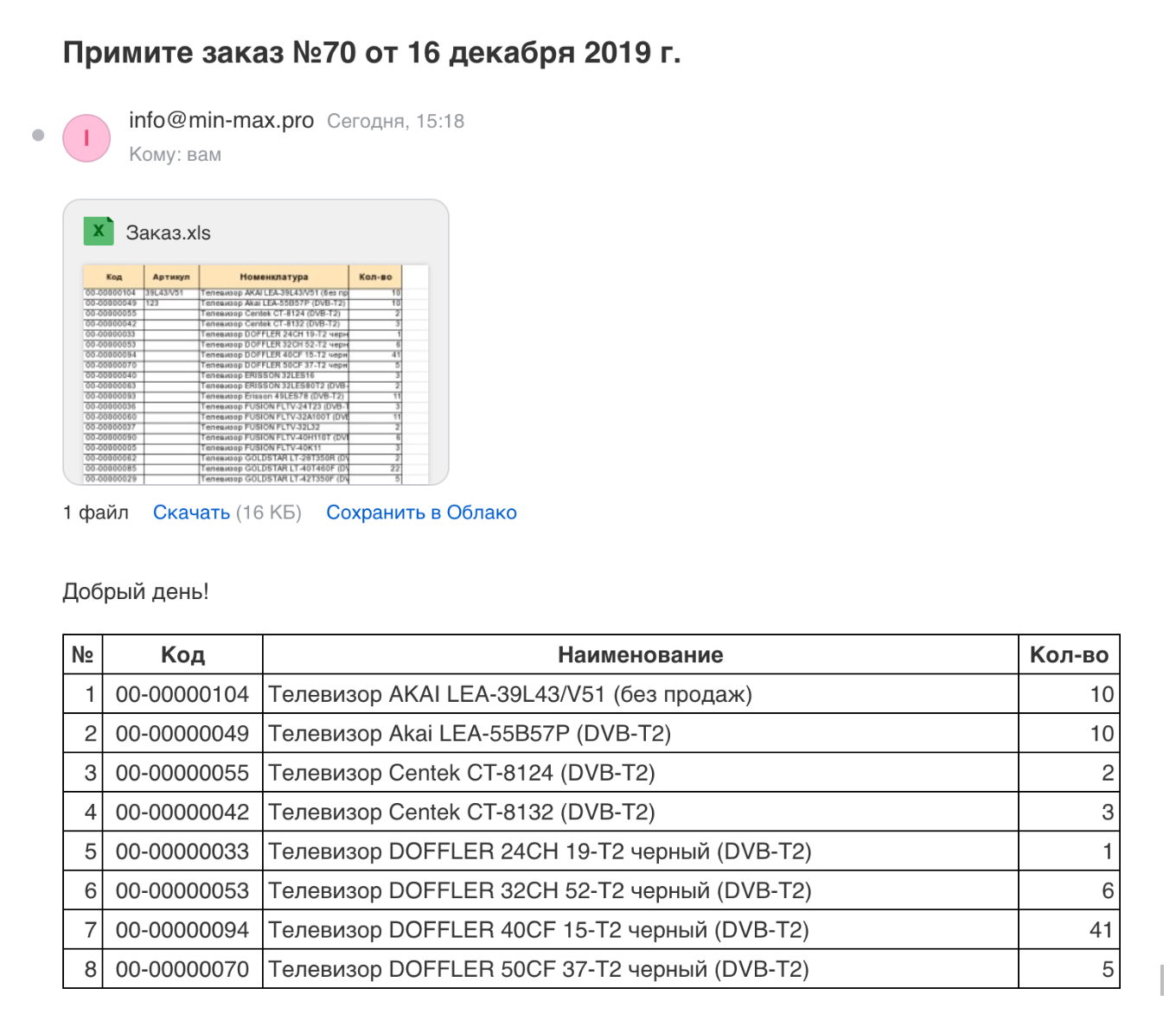
Task: Click code cell 00-00000094
Action: [182, 930]
